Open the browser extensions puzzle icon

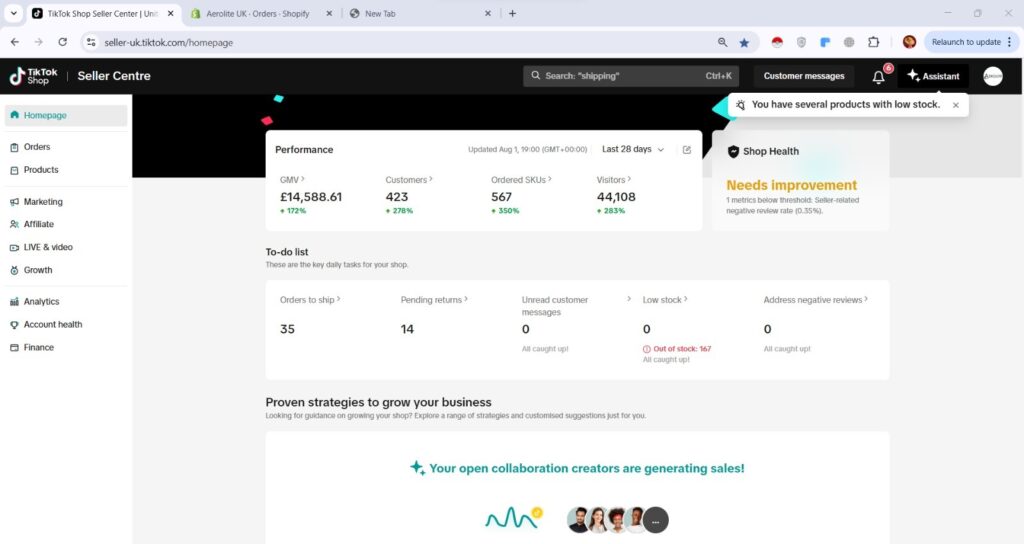pos(873,42)
